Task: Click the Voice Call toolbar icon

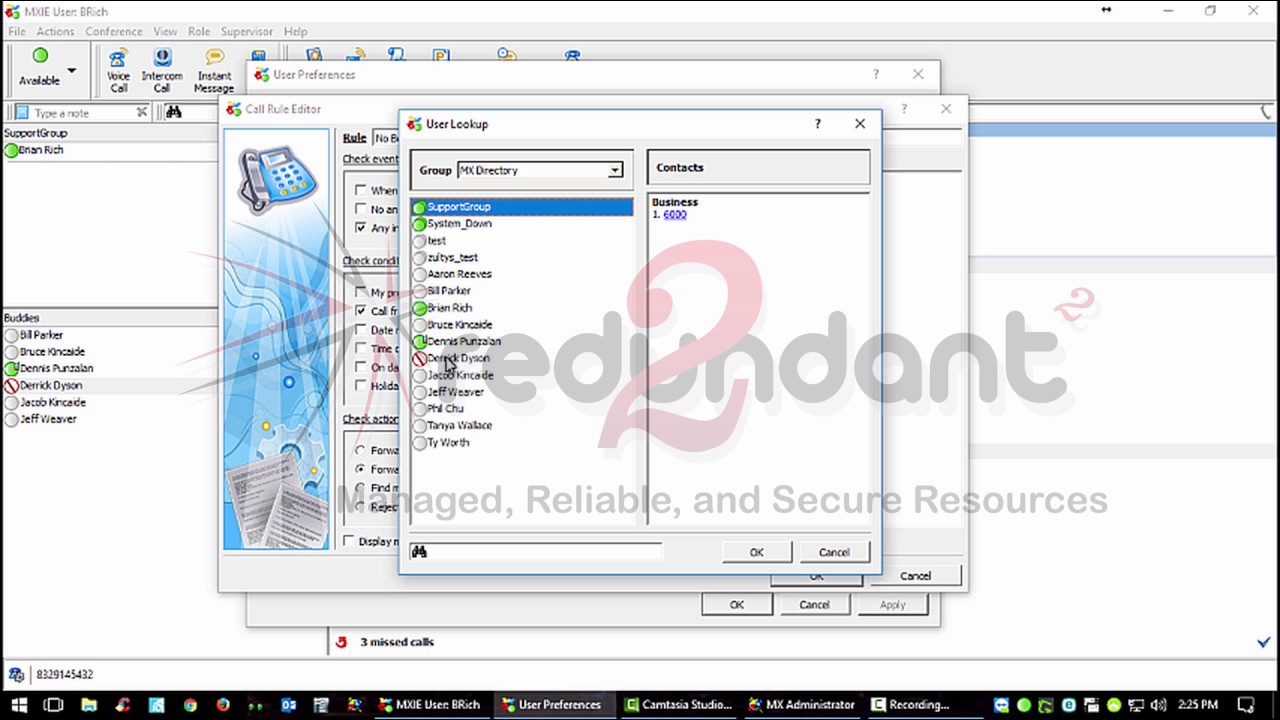Action: pos(118,70)
